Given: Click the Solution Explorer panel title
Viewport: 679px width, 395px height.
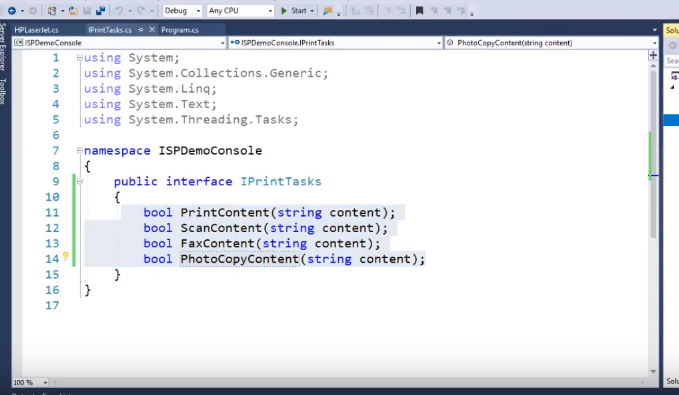Looking at the screenshot, I should point(672,30).
